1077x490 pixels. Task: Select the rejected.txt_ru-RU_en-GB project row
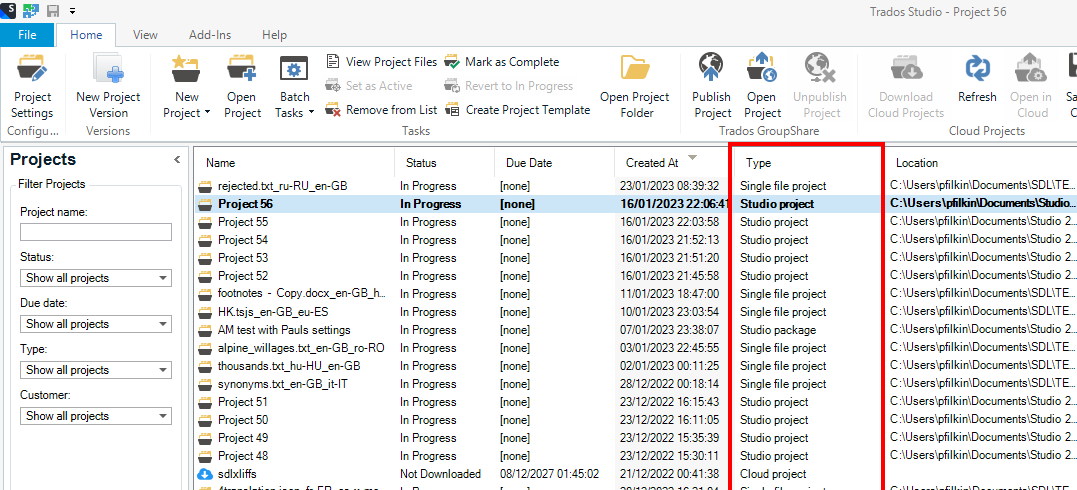coord(636,186)
